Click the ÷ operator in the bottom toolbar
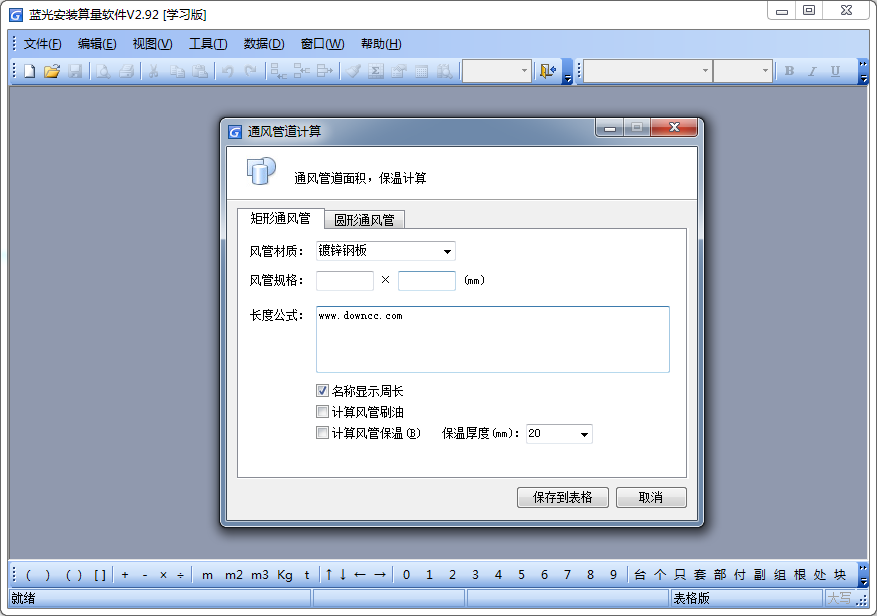 point(179,574)
